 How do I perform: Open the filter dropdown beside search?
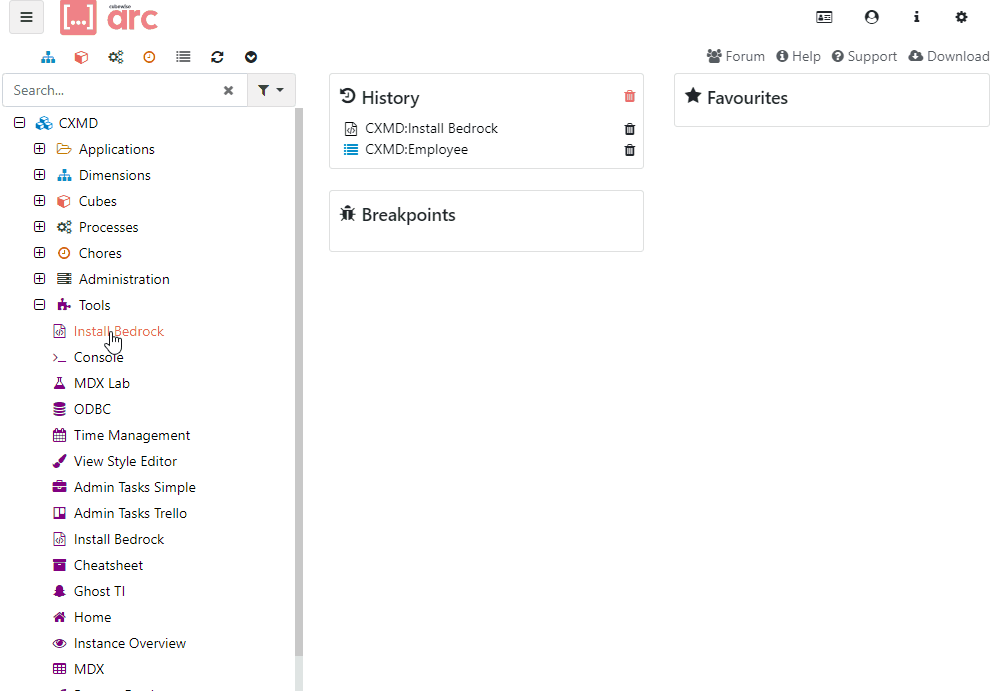click(270, 90)
